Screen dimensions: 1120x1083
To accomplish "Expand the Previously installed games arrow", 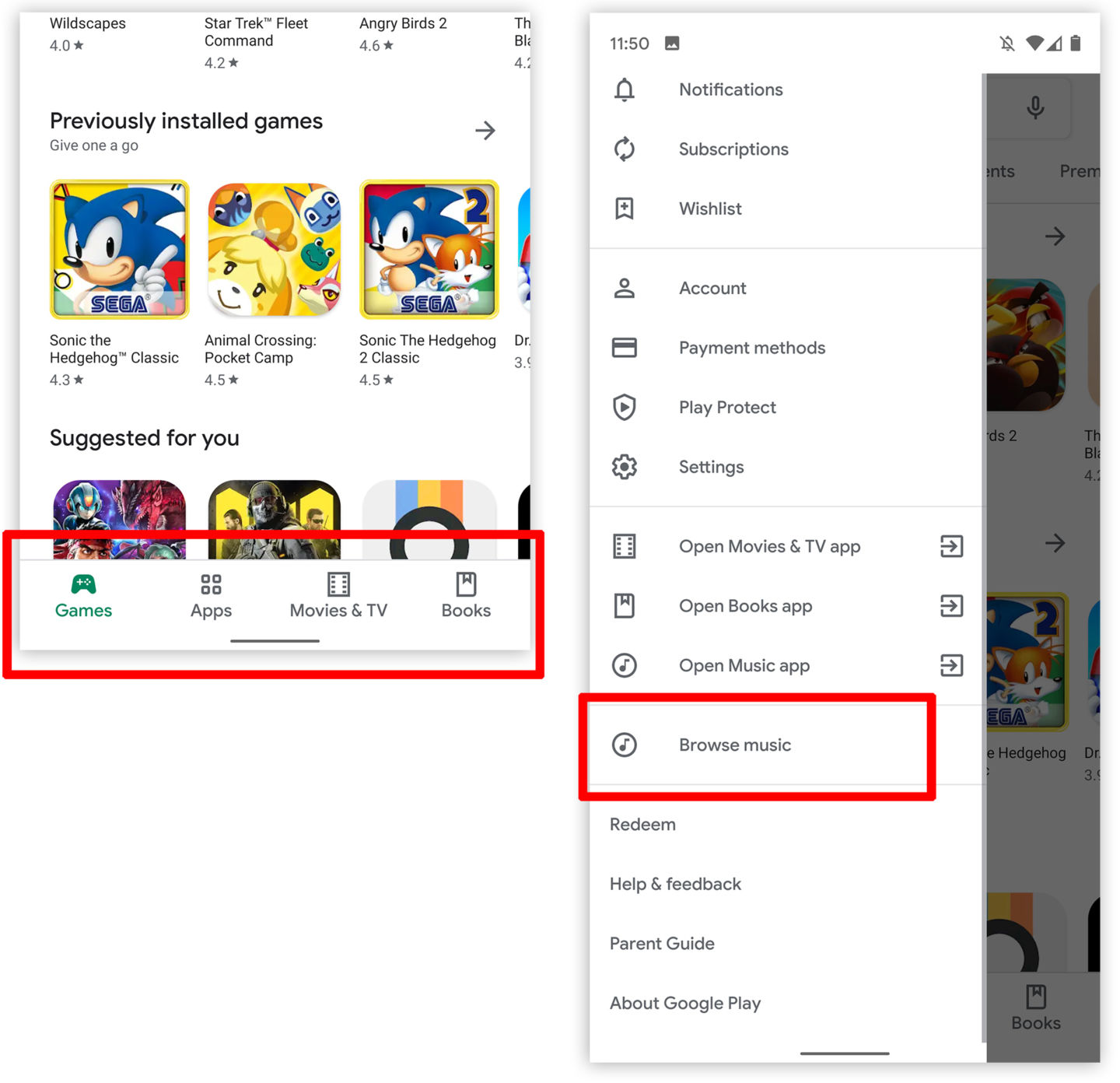I will pos(485,131).
